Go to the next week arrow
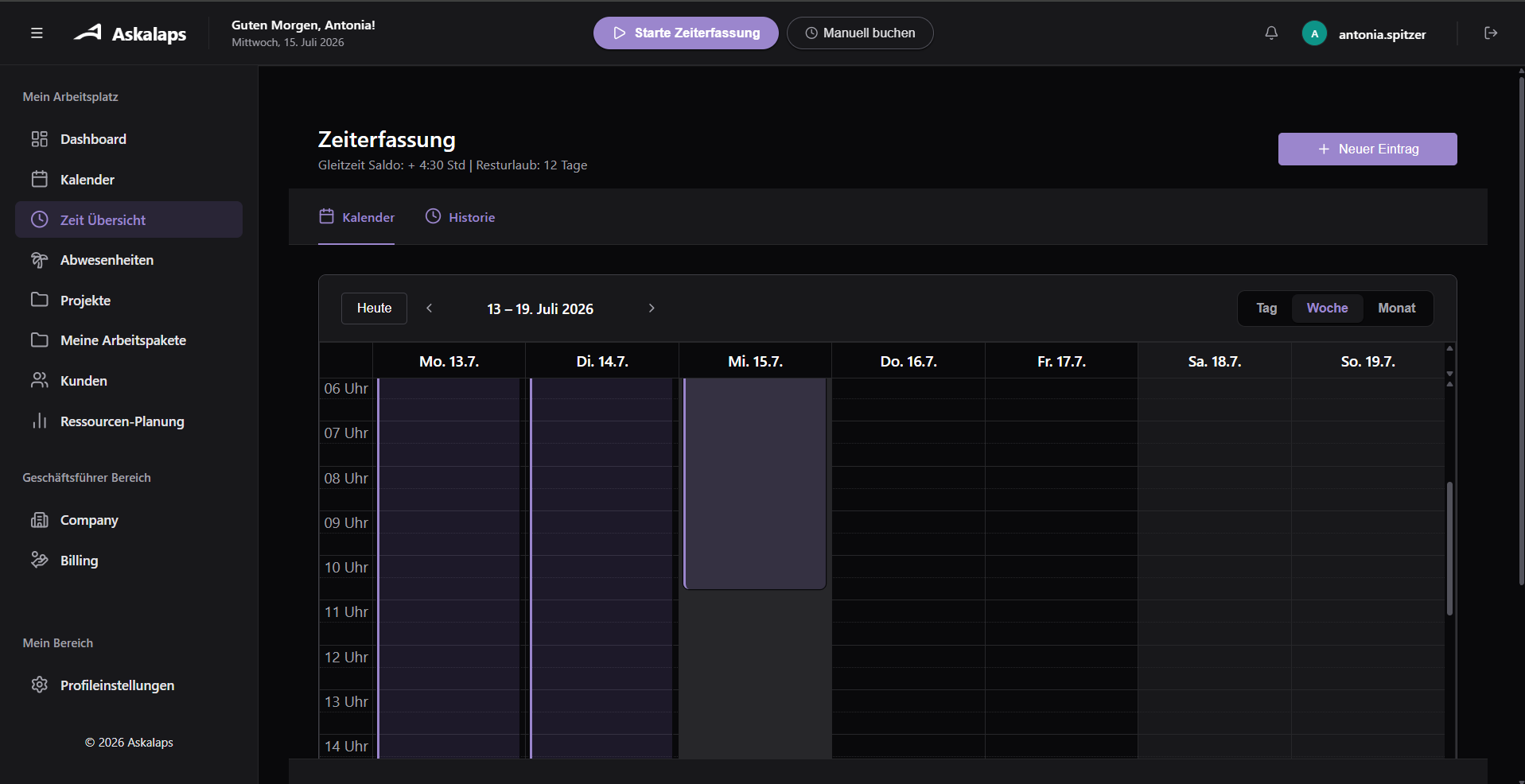The height and width of the screenshot is (784, 1525). point(652,309)
